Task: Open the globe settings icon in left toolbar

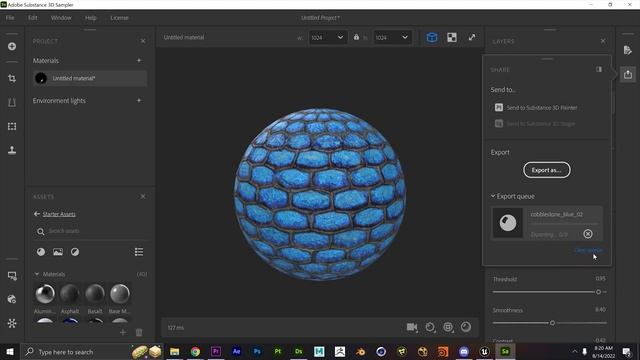Action: 12,299
